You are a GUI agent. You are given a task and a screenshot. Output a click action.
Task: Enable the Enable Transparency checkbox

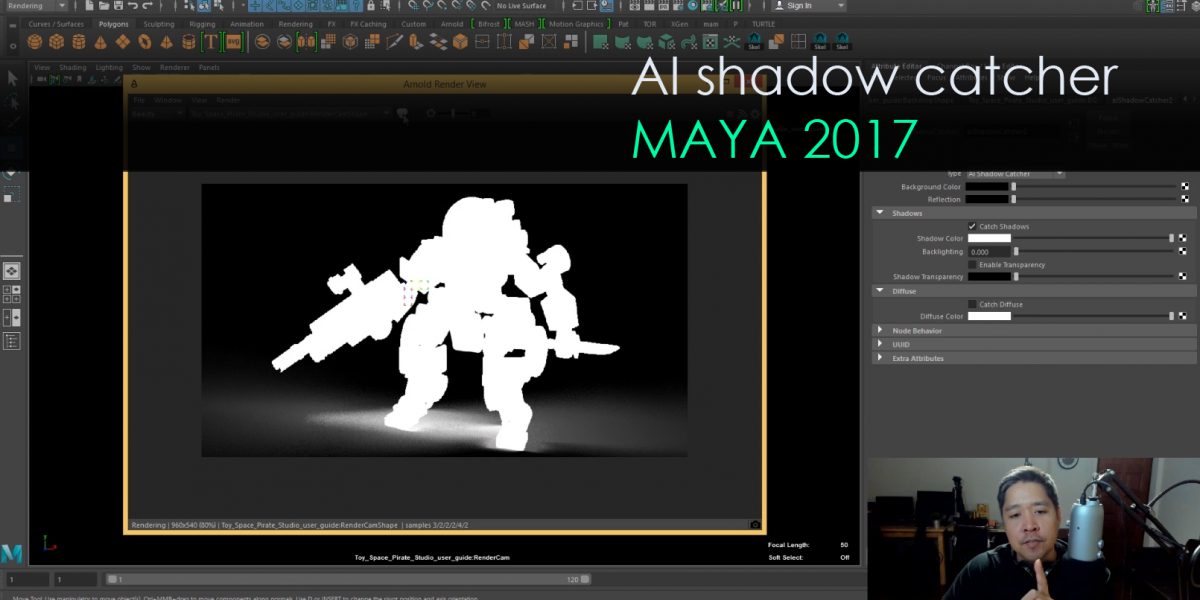click(972, 265)
